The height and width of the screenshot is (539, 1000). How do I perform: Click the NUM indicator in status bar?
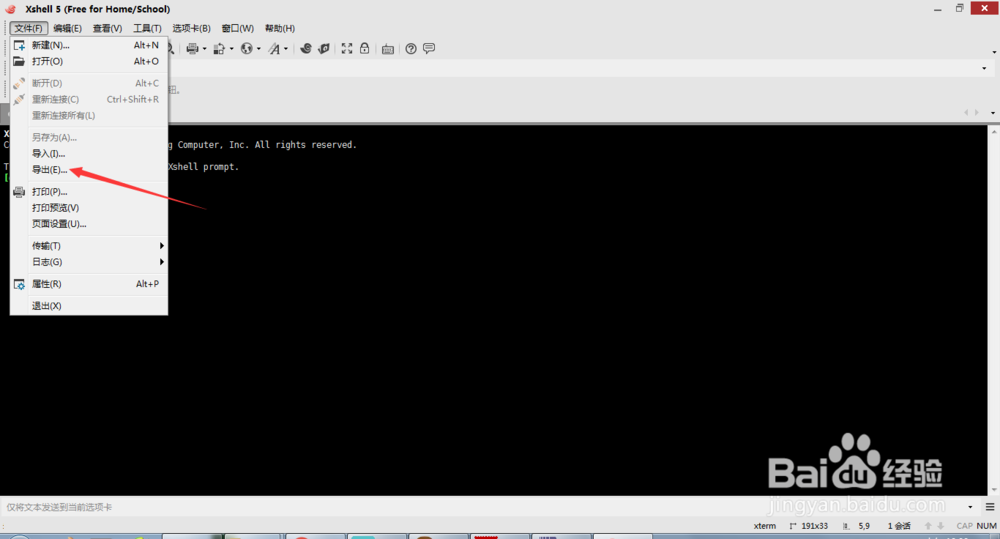point(986,526)
